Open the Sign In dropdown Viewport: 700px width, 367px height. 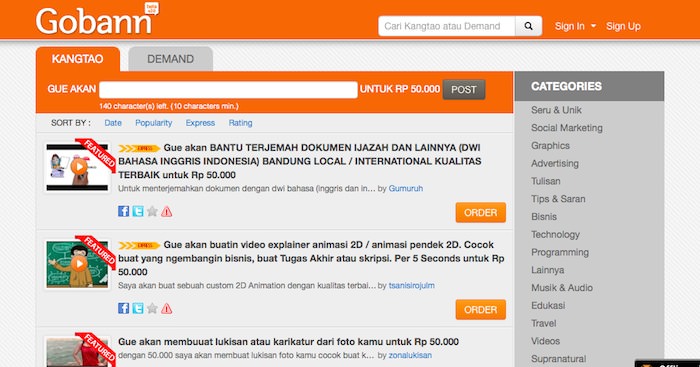(x=575, y=26)
